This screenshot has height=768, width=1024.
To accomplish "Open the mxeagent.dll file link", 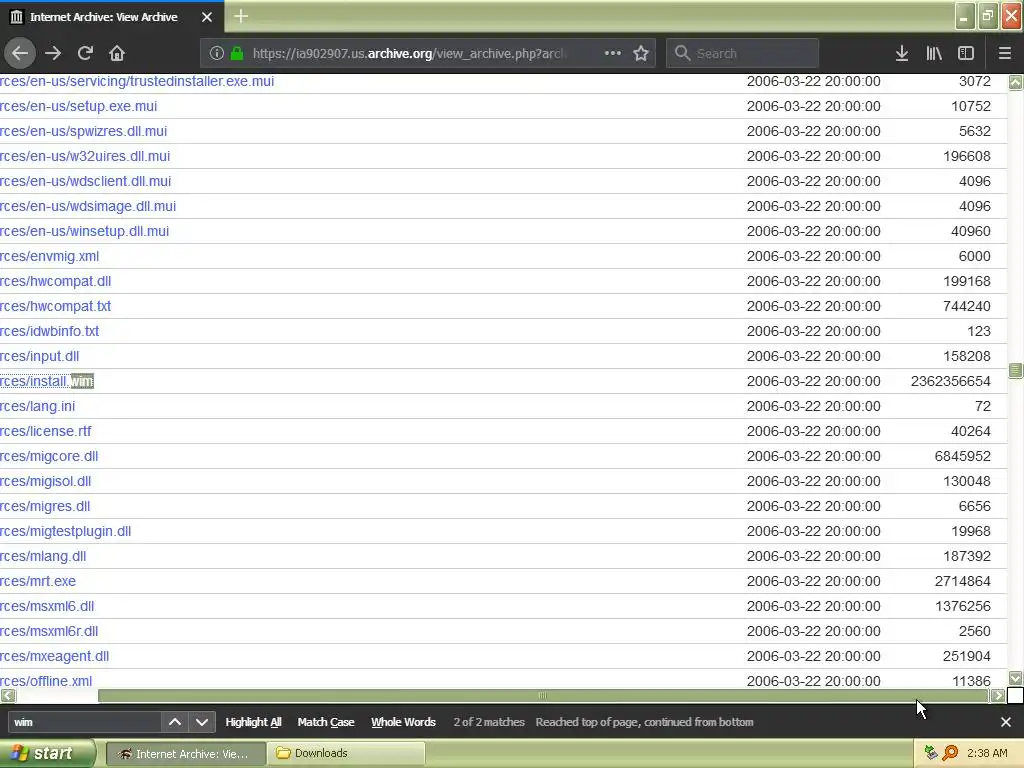I will coord(54,656).
